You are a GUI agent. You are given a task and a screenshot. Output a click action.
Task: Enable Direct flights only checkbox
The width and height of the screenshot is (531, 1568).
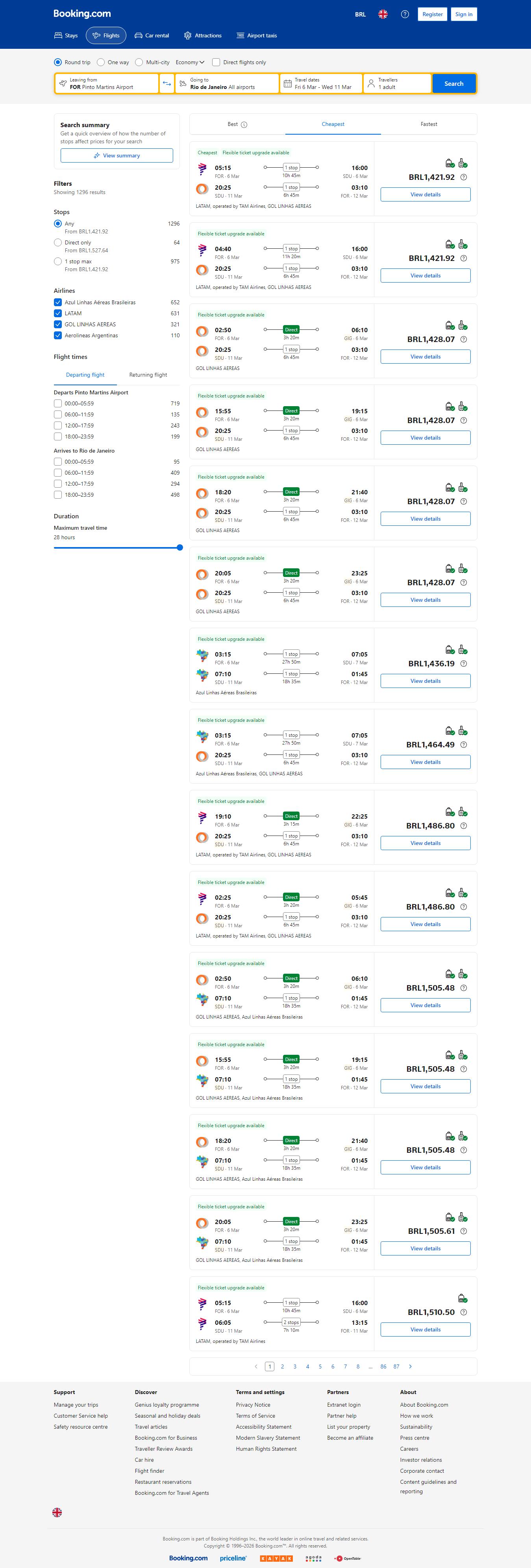216,62
